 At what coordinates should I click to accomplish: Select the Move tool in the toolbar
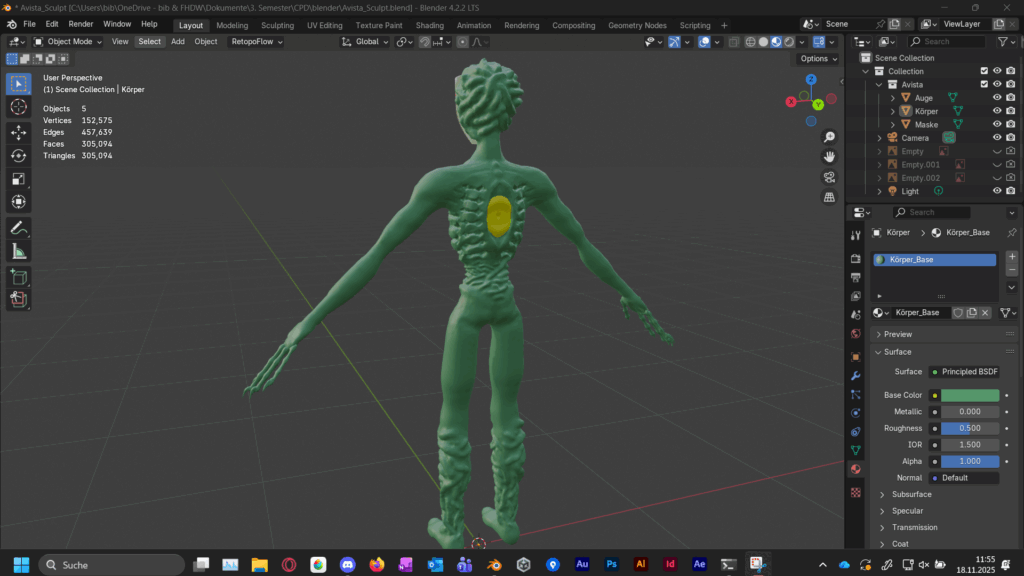pyautogui.click(x=18, y=132)
